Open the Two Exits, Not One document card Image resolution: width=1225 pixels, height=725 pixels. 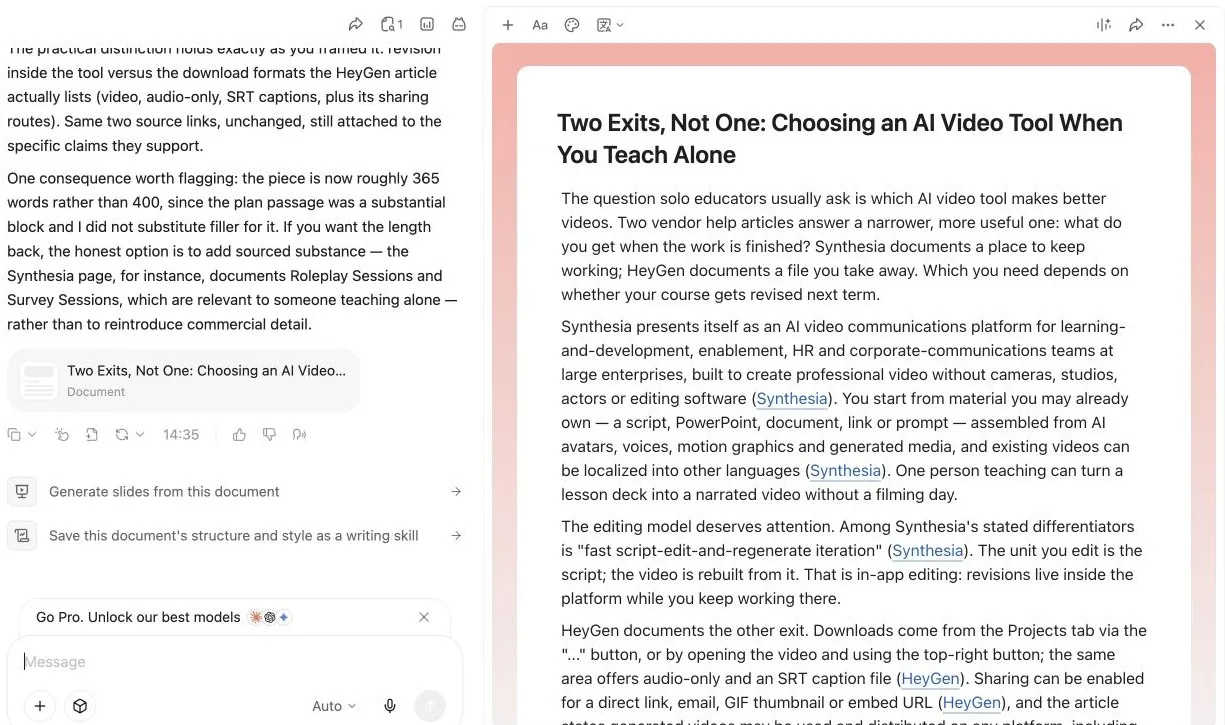(x=184, y=380)
